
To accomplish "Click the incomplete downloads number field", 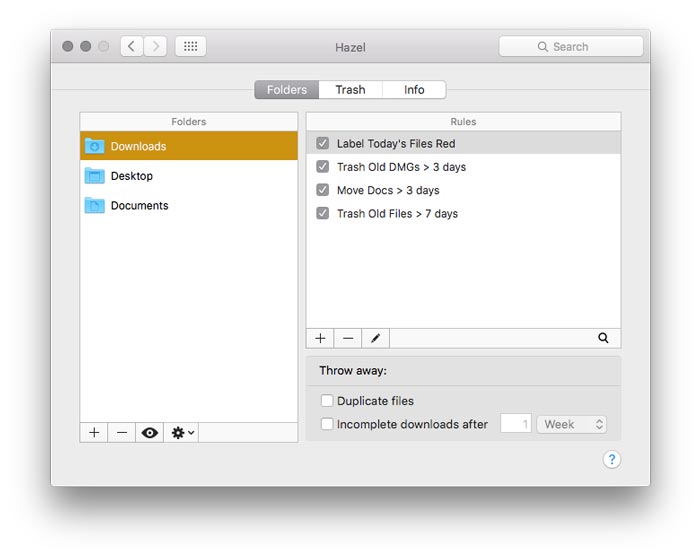I will tap(516, 424).
